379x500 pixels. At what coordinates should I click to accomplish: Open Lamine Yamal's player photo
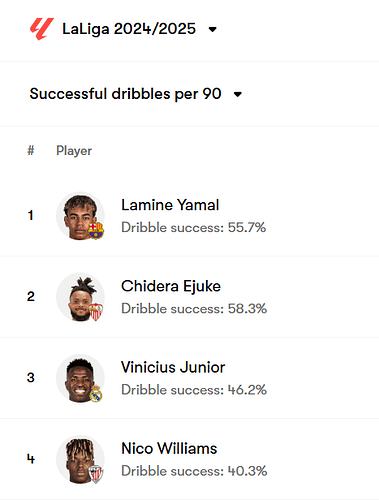80,216
